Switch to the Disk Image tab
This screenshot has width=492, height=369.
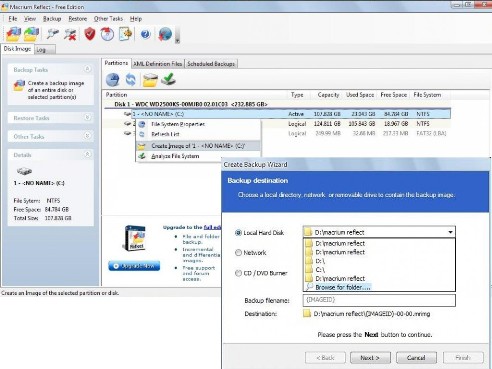[x=17, y=49]
